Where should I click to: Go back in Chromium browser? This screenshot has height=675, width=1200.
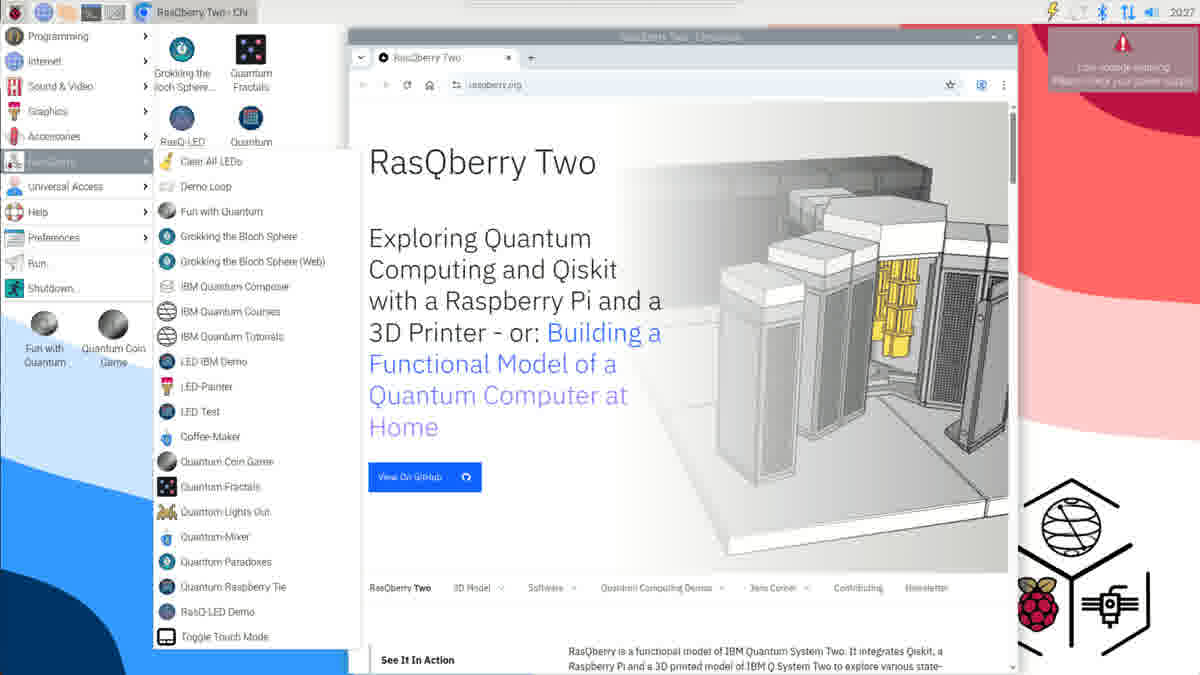[363, 85]
